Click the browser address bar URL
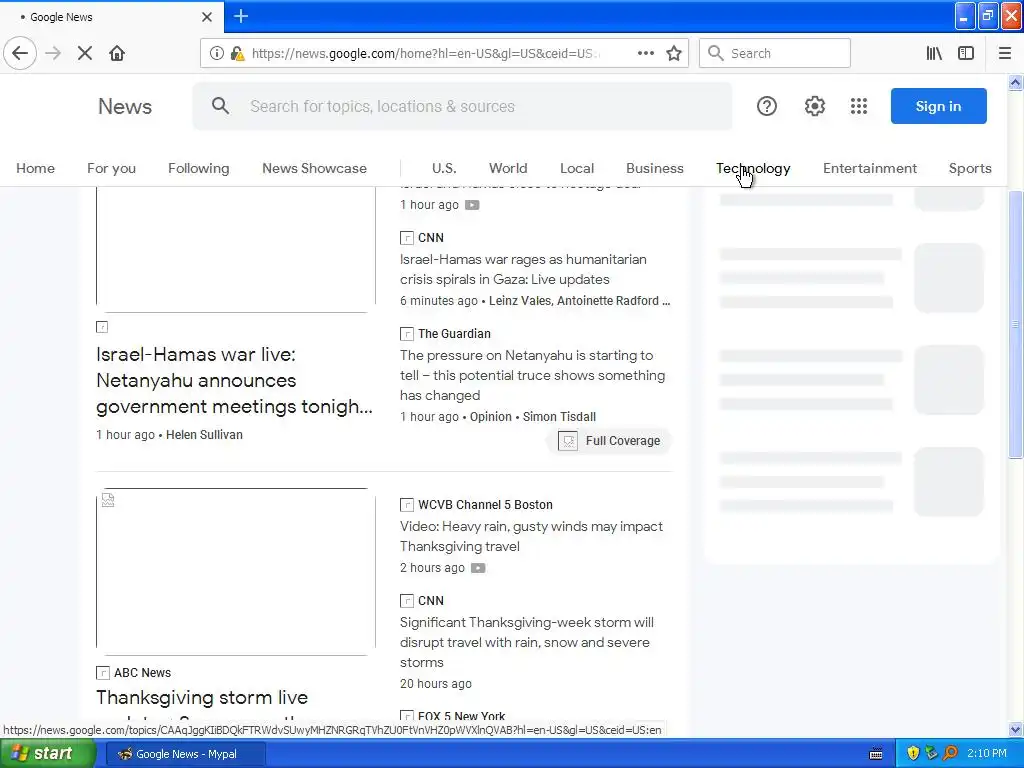Image resolution: width=1024 pixels, height=768 pixels. (424, 53)
